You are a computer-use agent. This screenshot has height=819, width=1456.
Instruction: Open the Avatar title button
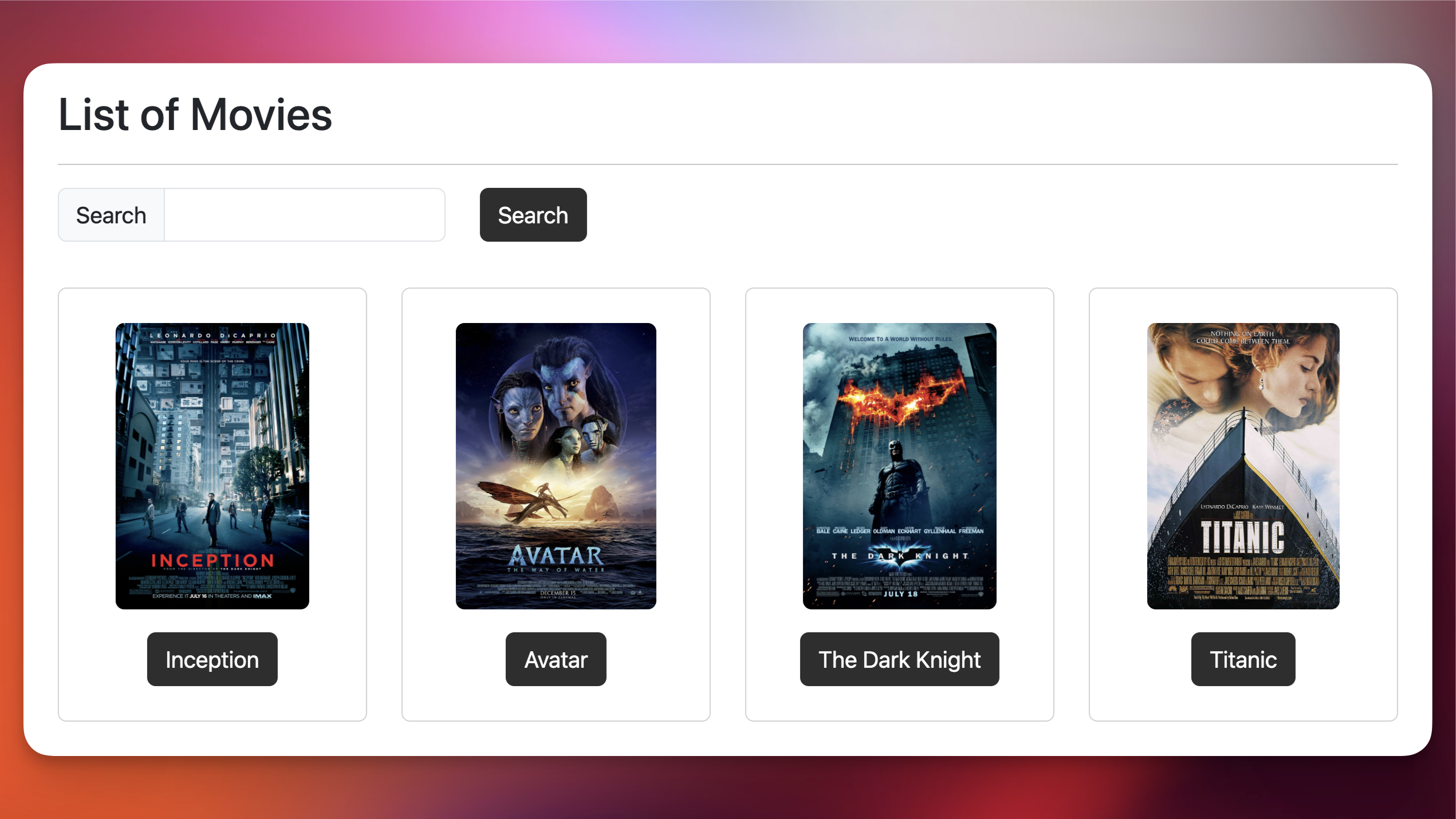[x=556, y=659]
